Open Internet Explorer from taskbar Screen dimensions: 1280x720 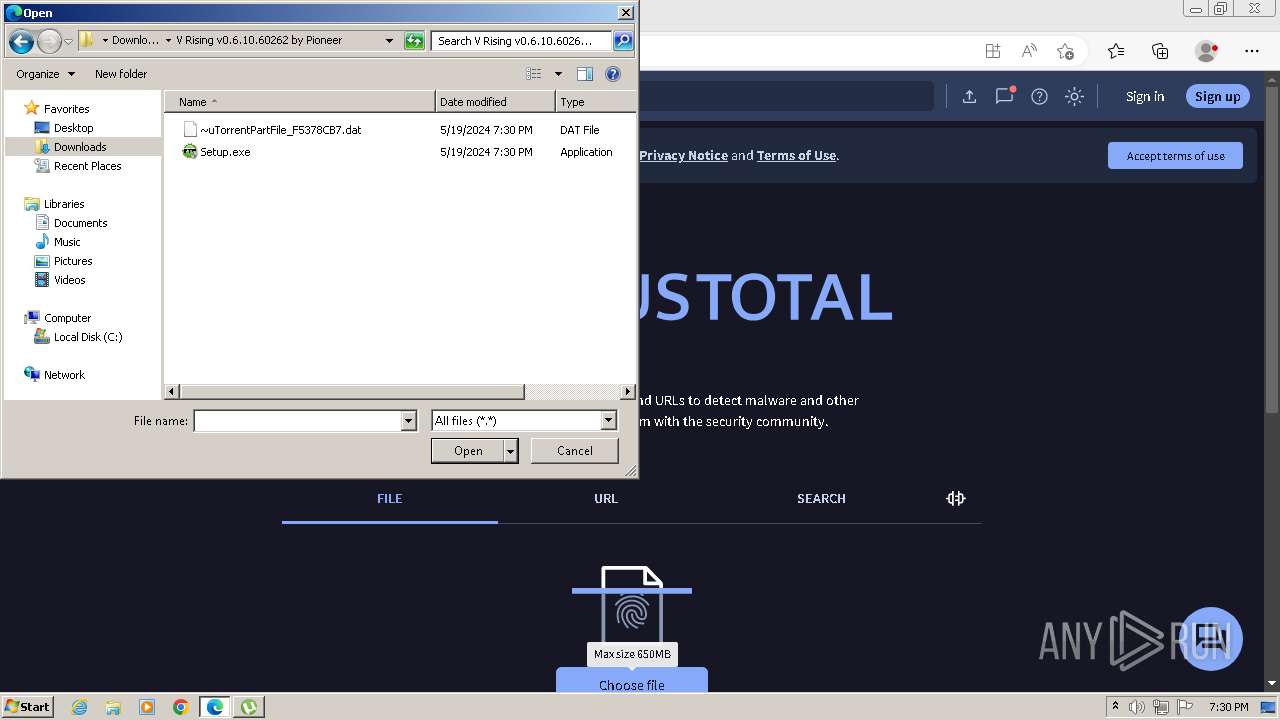click(x=80, y=707)
